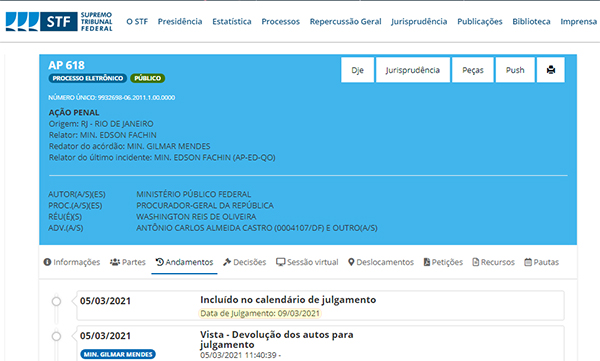Viewport: 600px width, 361px height.
Task: Switch to the Partes tab
Action: pyautogui.click(x=128, y=262)
